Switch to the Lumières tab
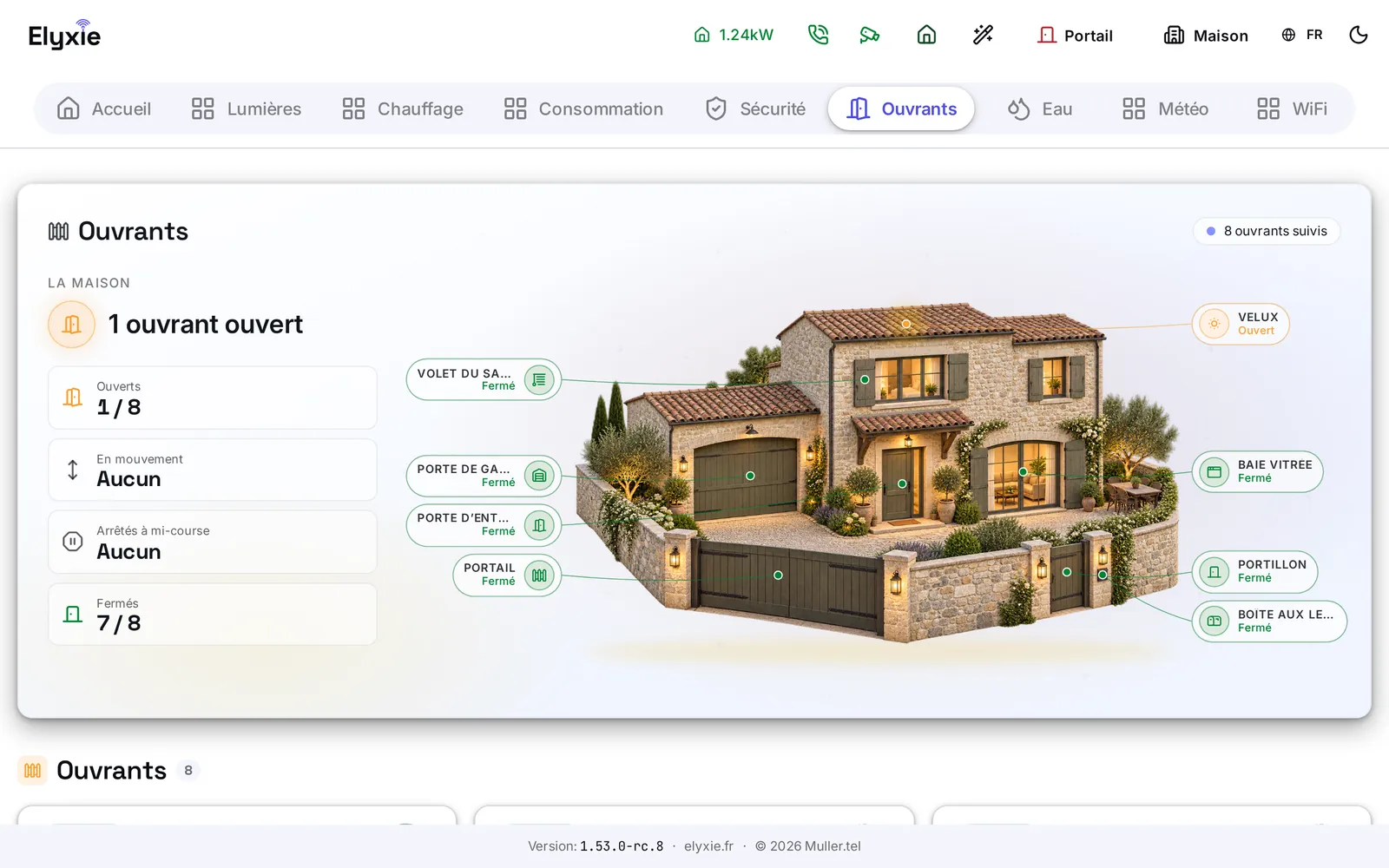 247,108
